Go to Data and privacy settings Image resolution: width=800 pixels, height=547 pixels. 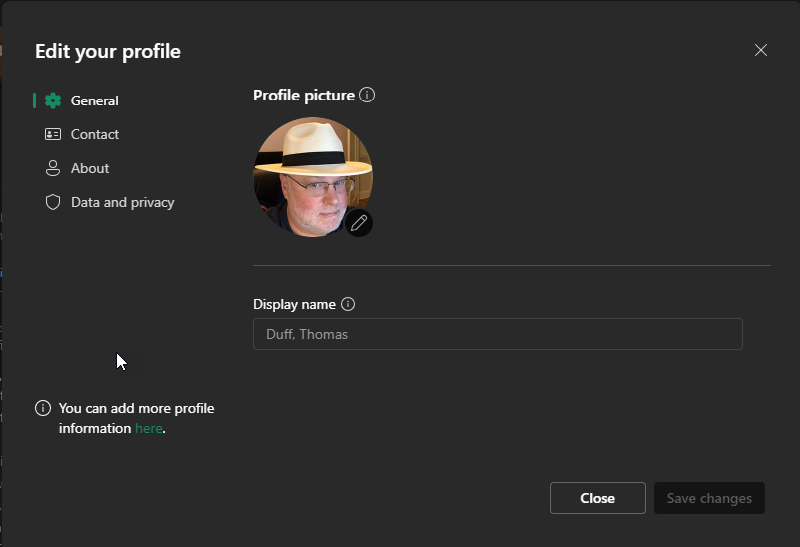point(123,202)
